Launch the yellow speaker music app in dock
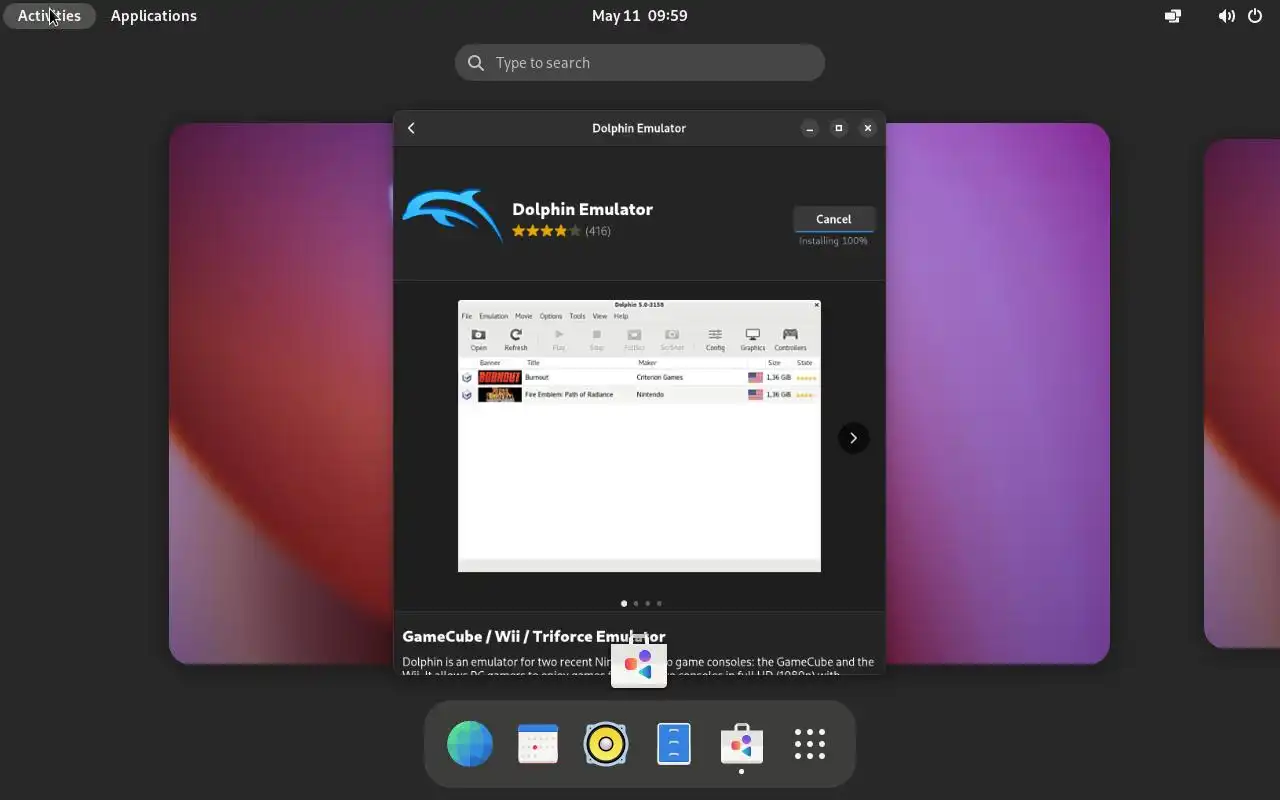Image resolution: width=1280 pixels, height=800 pixels. pyautogui.click(x=606, y=744)
